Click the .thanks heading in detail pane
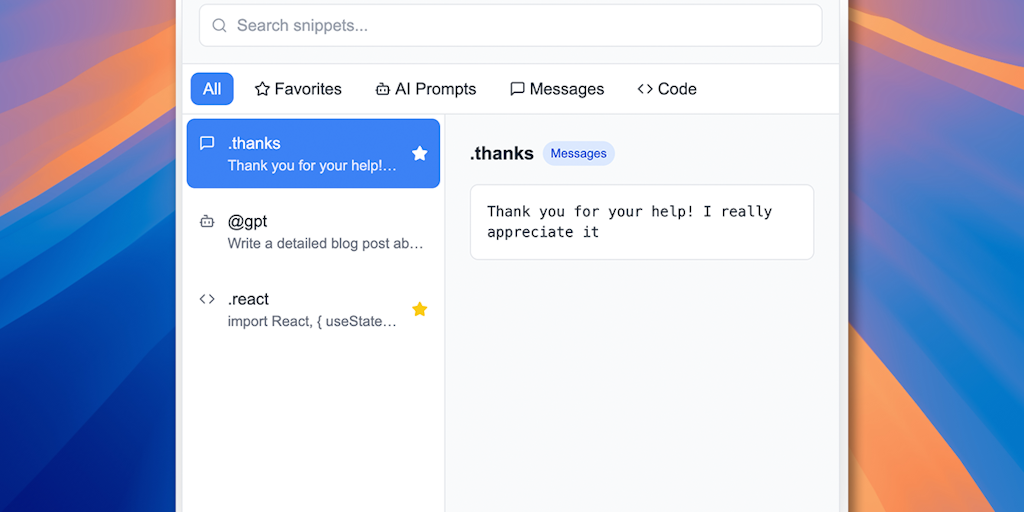 click(x=501, y=153)
